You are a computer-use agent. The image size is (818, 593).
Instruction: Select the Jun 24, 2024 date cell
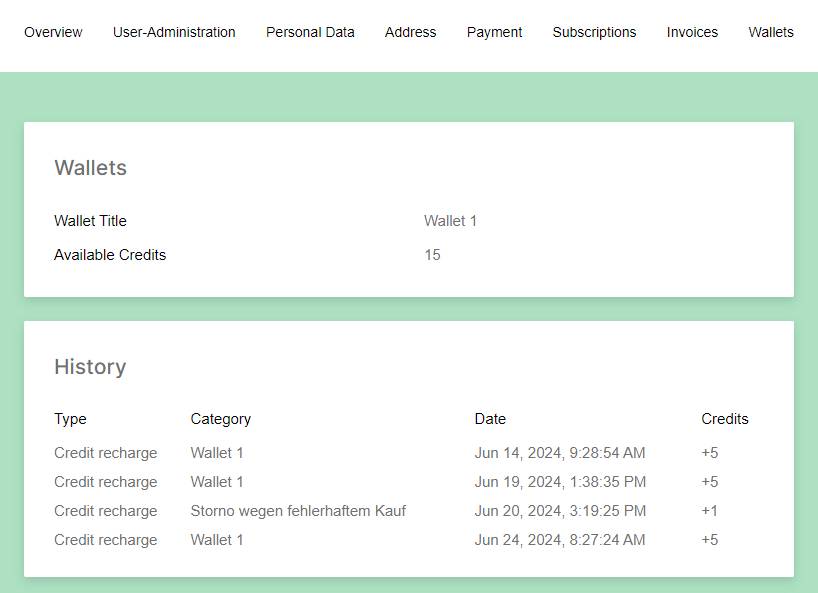559,540
